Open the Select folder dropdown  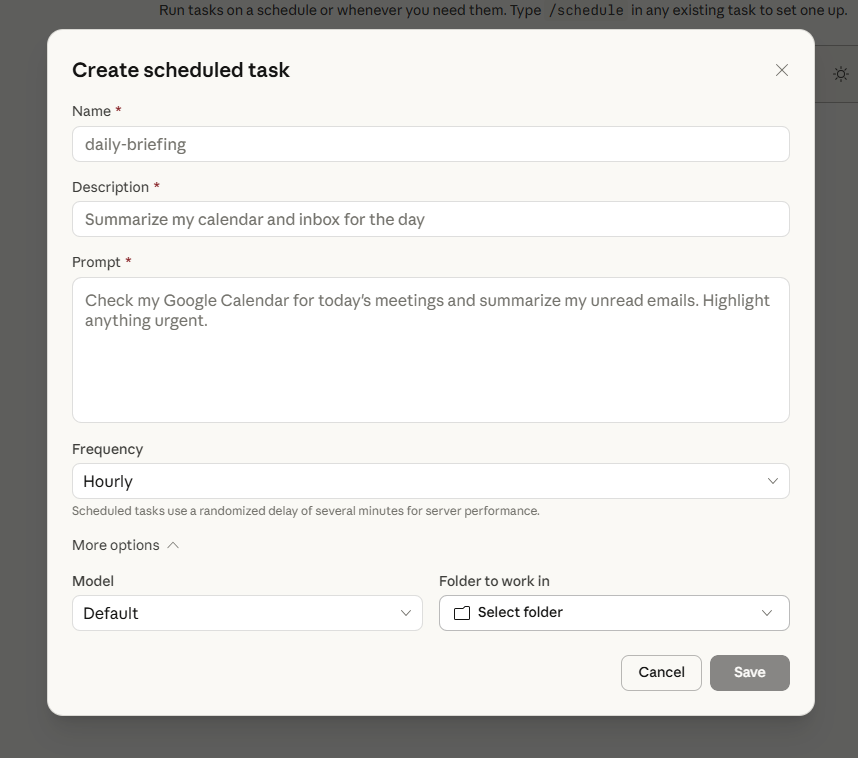(x=613, y=613)
